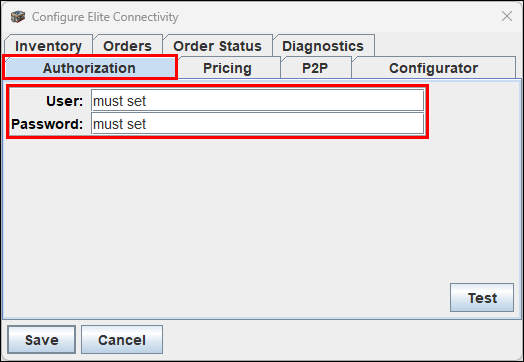524x362 pixels.
Task: Go to the Diagnostics tab
Action: [323, 46]
